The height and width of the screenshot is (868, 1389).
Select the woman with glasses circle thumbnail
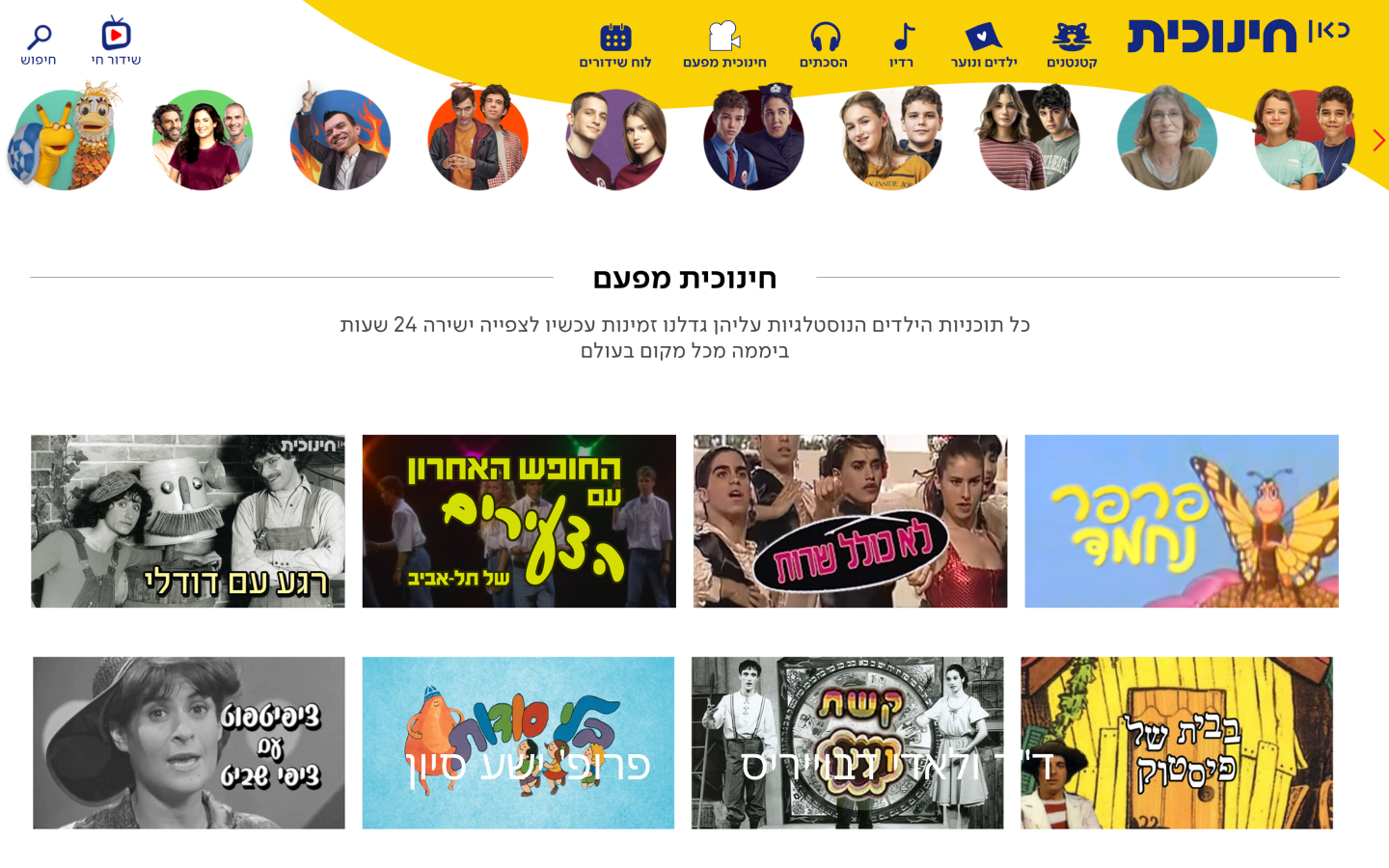click(1167, 139)
